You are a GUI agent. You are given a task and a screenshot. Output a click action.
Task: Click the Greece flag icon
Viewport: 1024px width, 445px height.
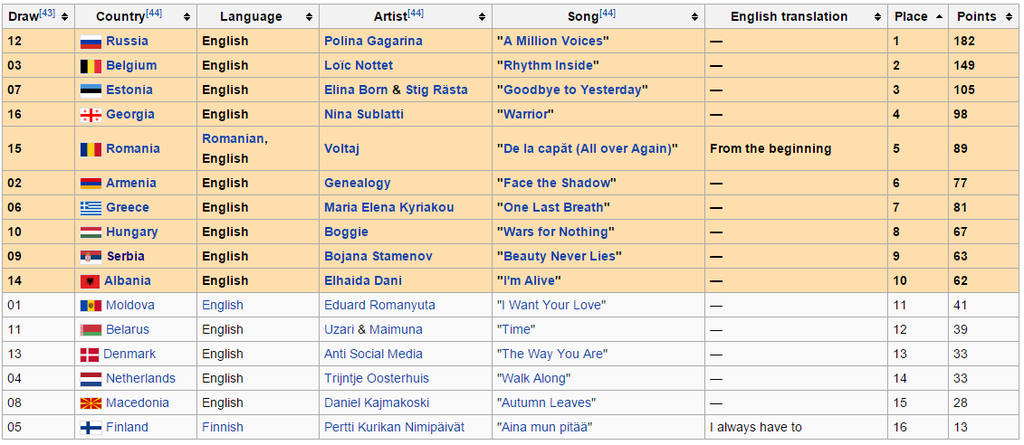tap(90, 208)
